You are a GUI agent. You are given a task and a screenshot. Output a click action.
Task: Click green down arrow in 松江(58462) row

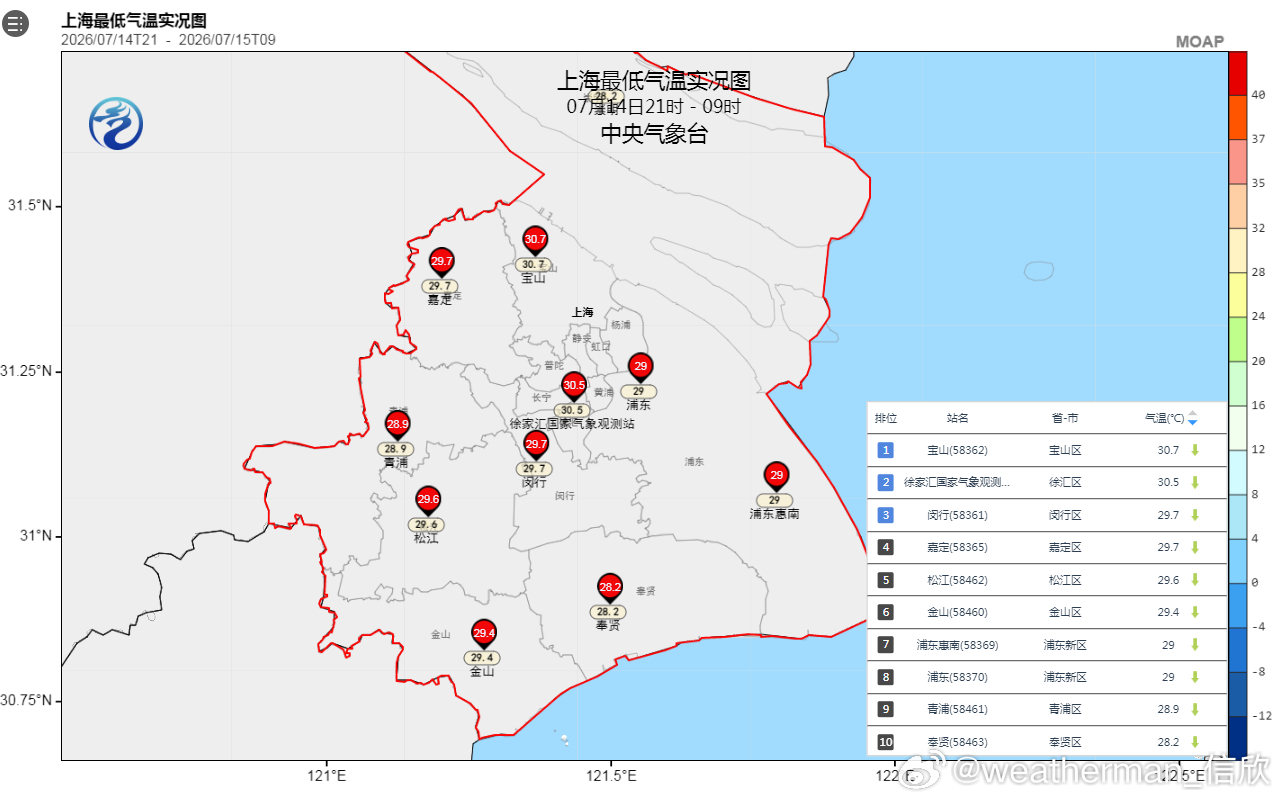pyautogui.click(x=1194, y=580)
